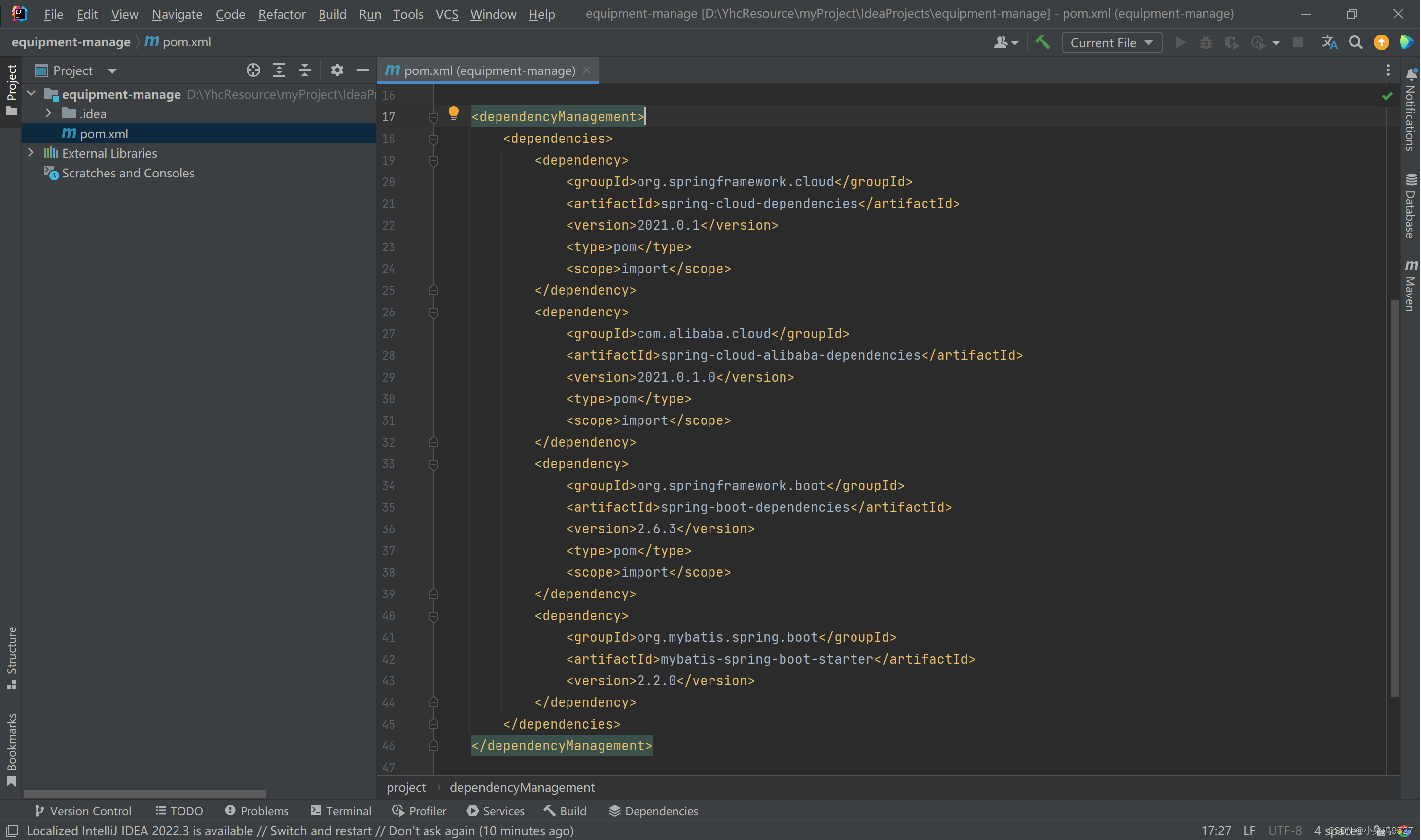This screenshot has width=1421, height=840.
Task: Click the Problems icon in status bar
Action: (x=255, y=811)
